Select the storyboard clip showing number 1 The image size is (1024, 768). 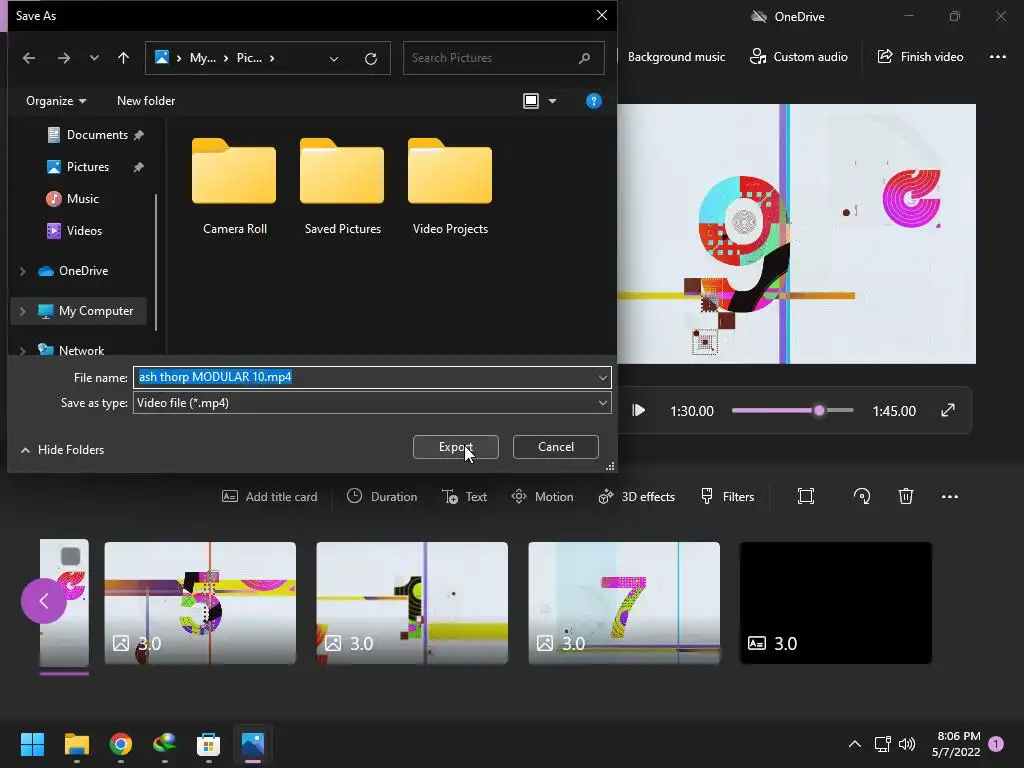click(x=412, y=603)
